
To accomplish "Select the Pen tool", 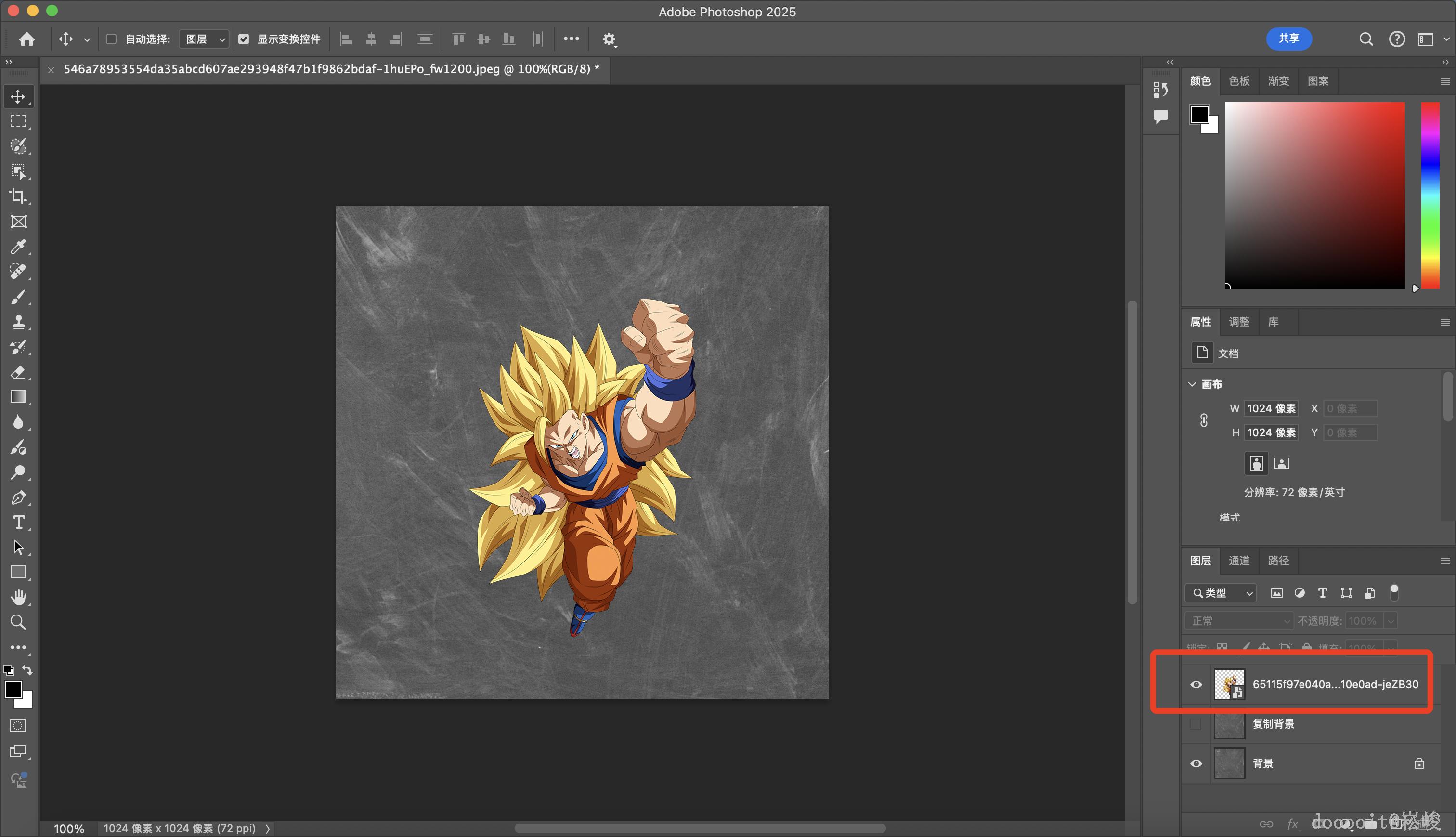I will point(18,498).
